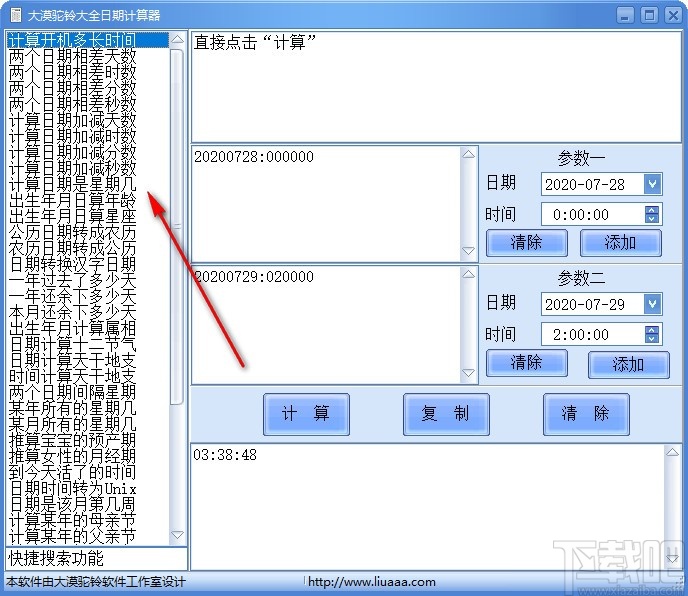Image resolution: width=688 pixels, height=596 pixels.
Task: Select 出生年月计算属相 in list
Action: pyautogui.click(x=88, y=329)
